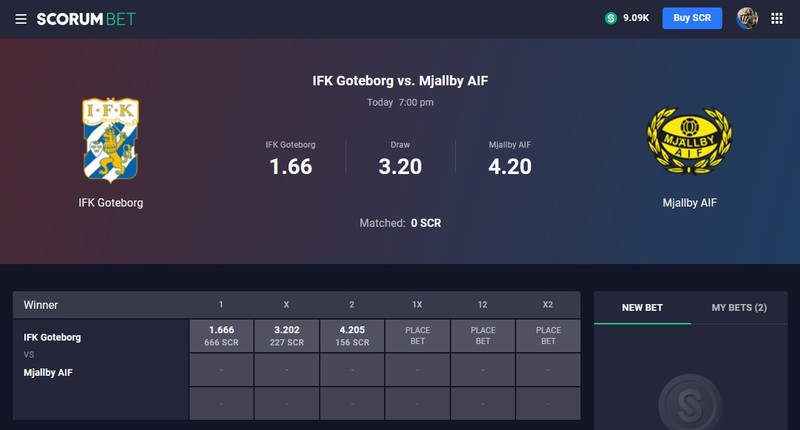800x430 pixels.
Task: Switch to the New Bet tab
Action: tap(642, 308)
